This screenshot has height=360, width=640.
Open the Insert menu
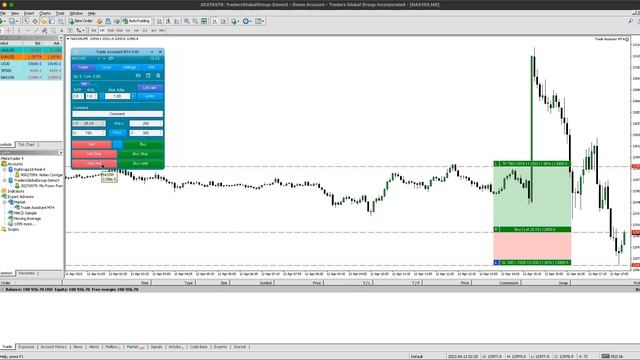click(29, 13)
